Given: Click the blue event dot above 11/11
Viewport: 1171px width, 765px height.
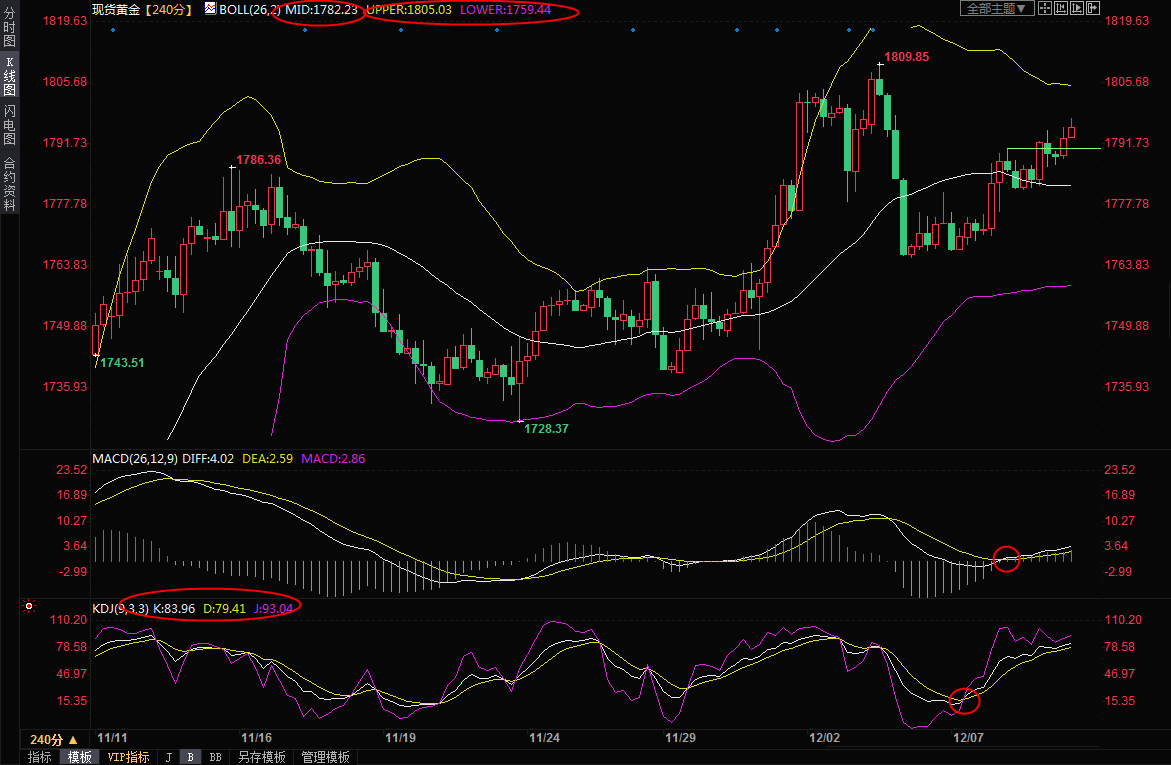Looking at the screenshot, I should 112,30.
